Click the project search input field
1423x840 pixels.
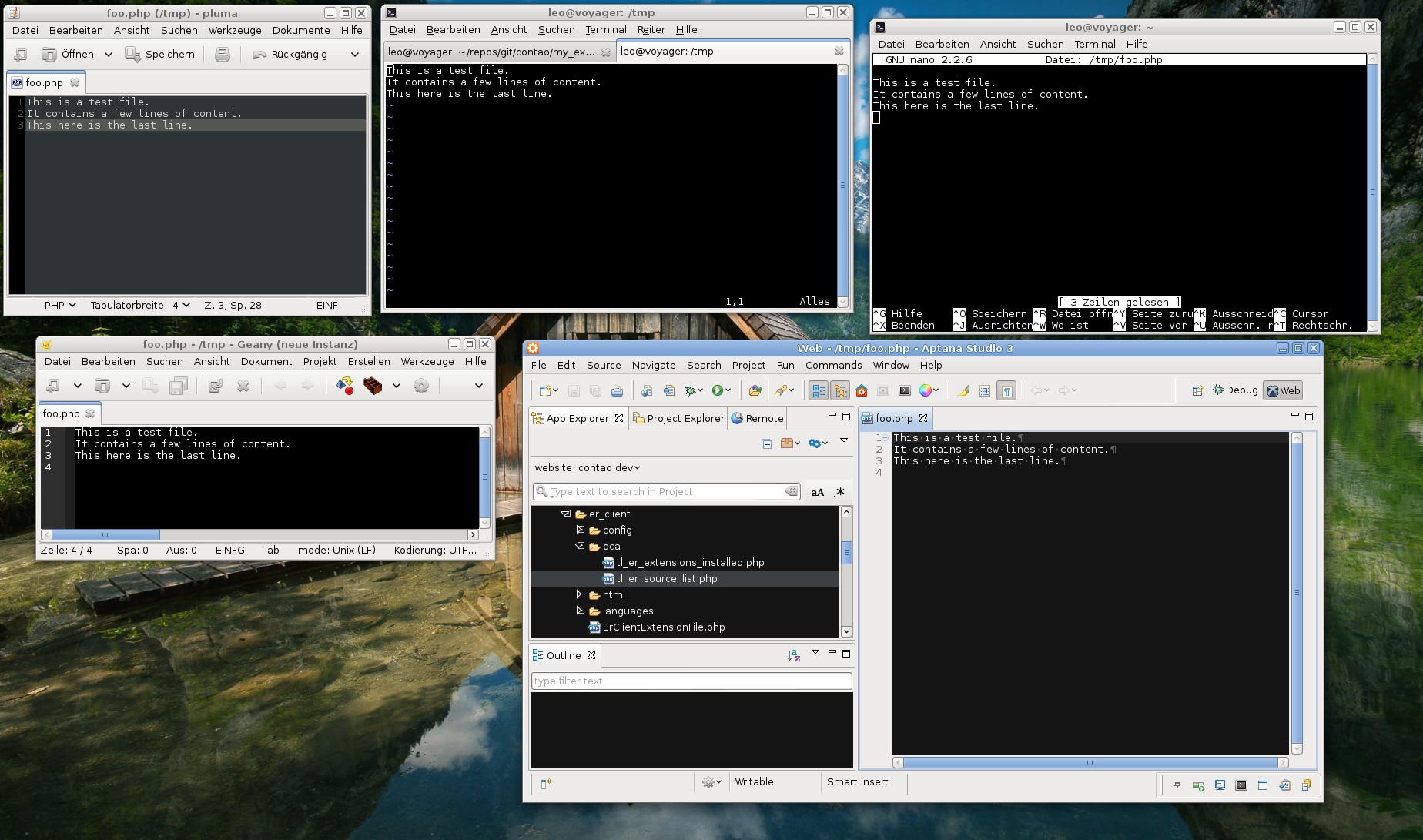[x=667, y=491]
